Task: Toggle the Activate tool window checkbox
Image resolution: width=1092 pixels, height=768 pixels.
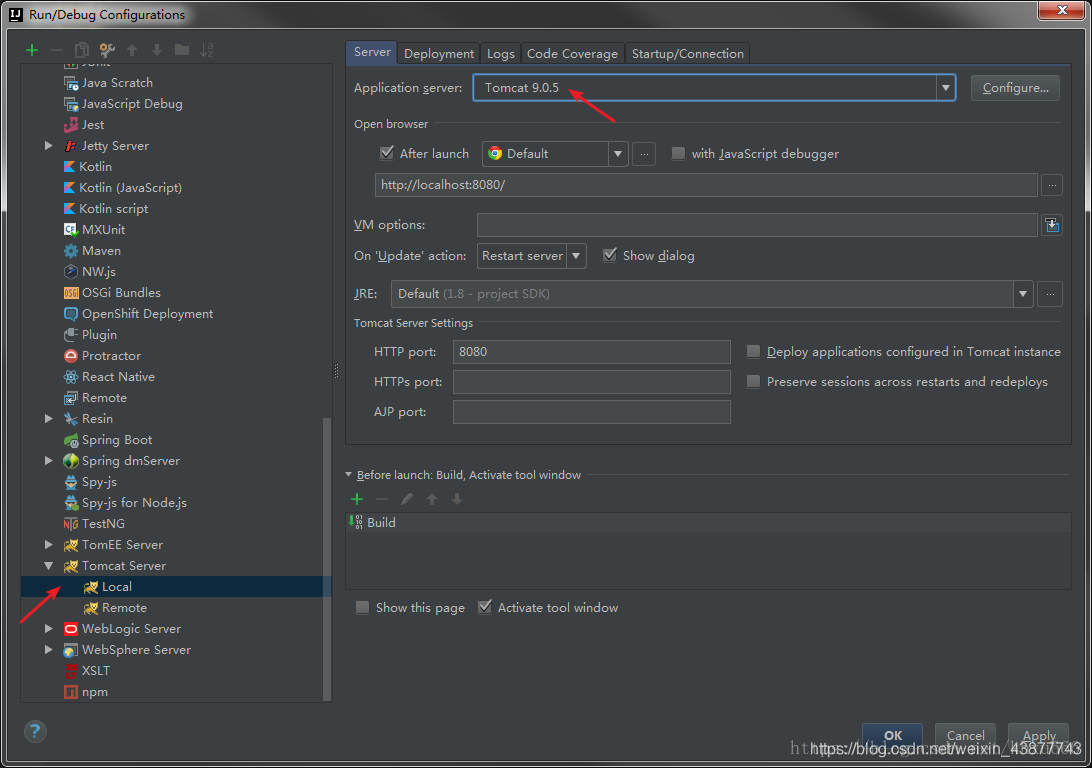Action: click(x=485, y=608)
